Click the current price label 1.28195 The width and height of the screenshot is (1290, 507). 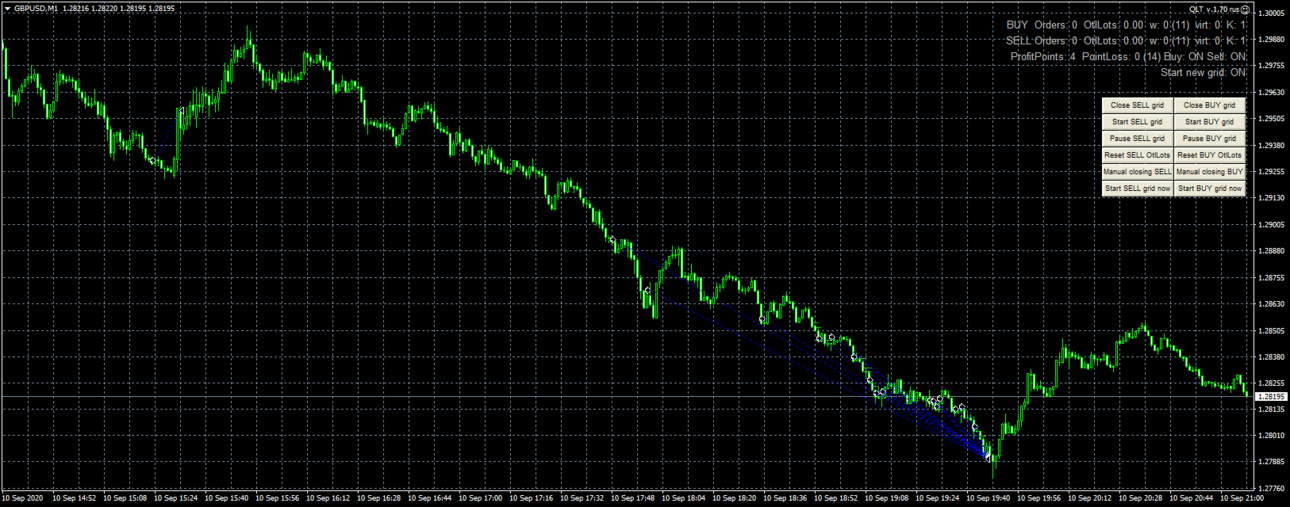(x=1270, y=397)
